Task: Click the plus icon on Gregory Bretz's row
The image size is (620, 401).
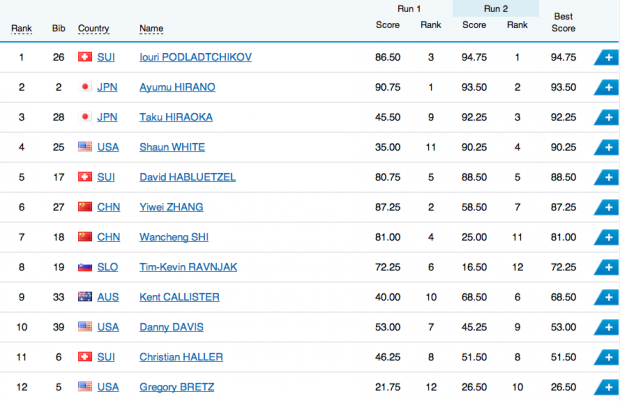Action: pyautogui.click(x=606, y=387)
